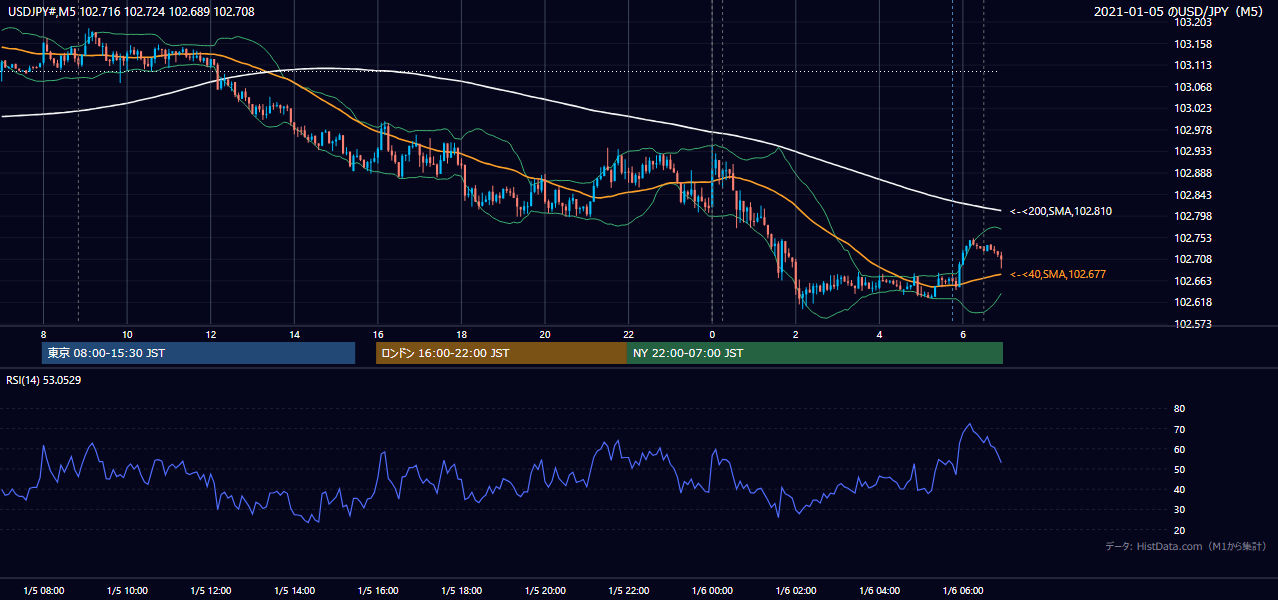The height and width of the screenshot is (600, 1278).
Task: Click the 102.978 price axis label
Action: 1193,130
